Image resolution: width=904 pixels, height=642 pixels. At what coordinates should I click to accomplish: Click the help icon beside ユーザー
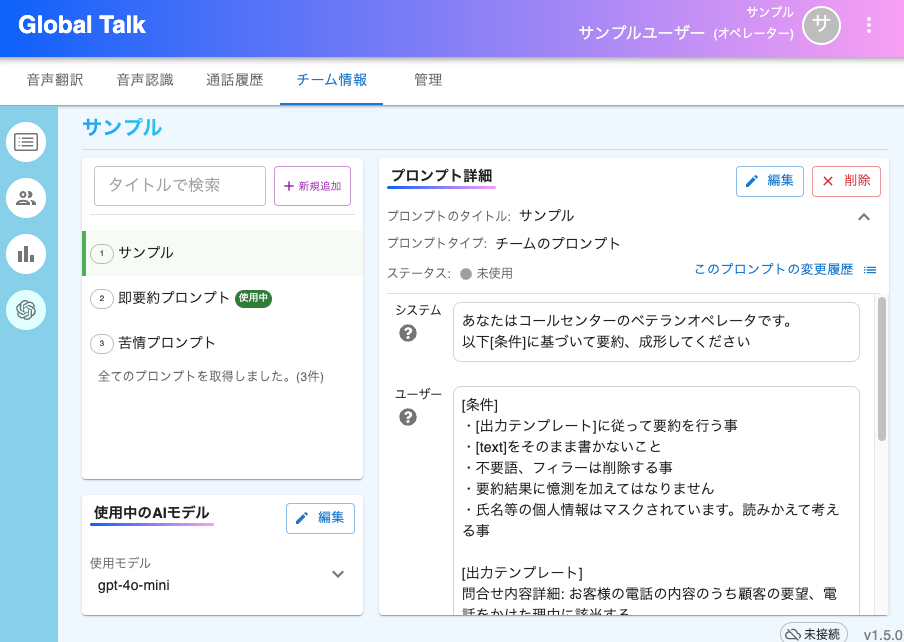[408, 417]
